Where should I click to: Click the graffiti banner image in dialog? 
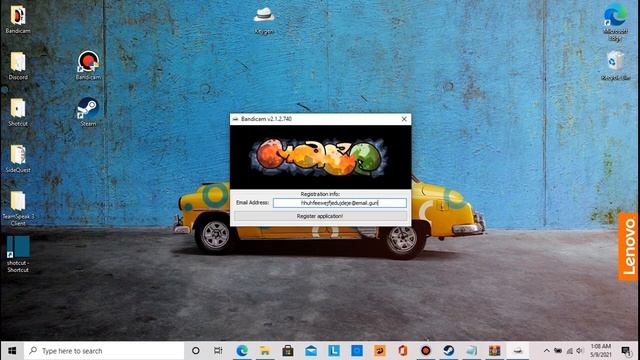pos(320,157)
